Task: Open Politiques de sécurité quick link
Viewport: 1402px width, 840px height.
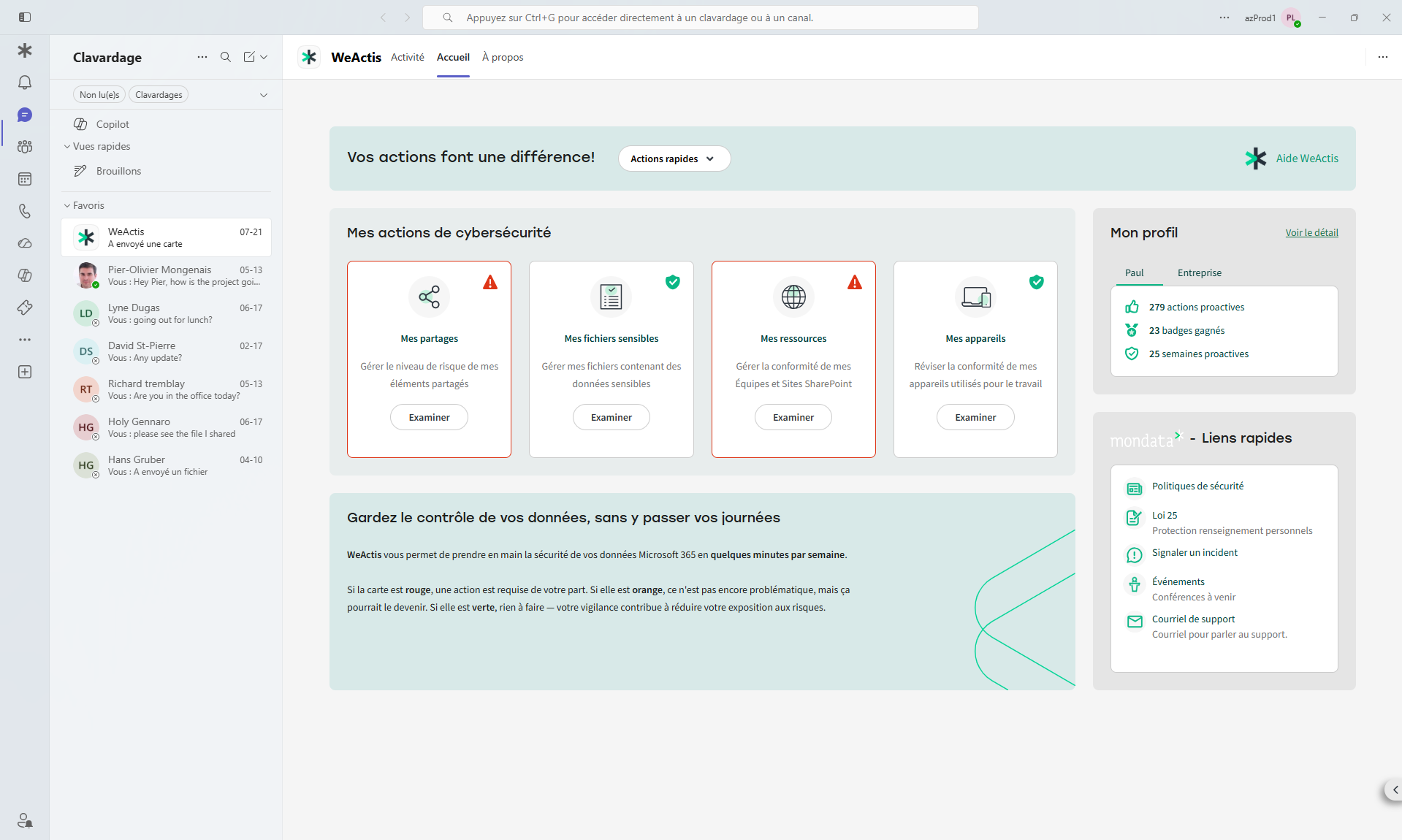Action: tap(1197, 486)
